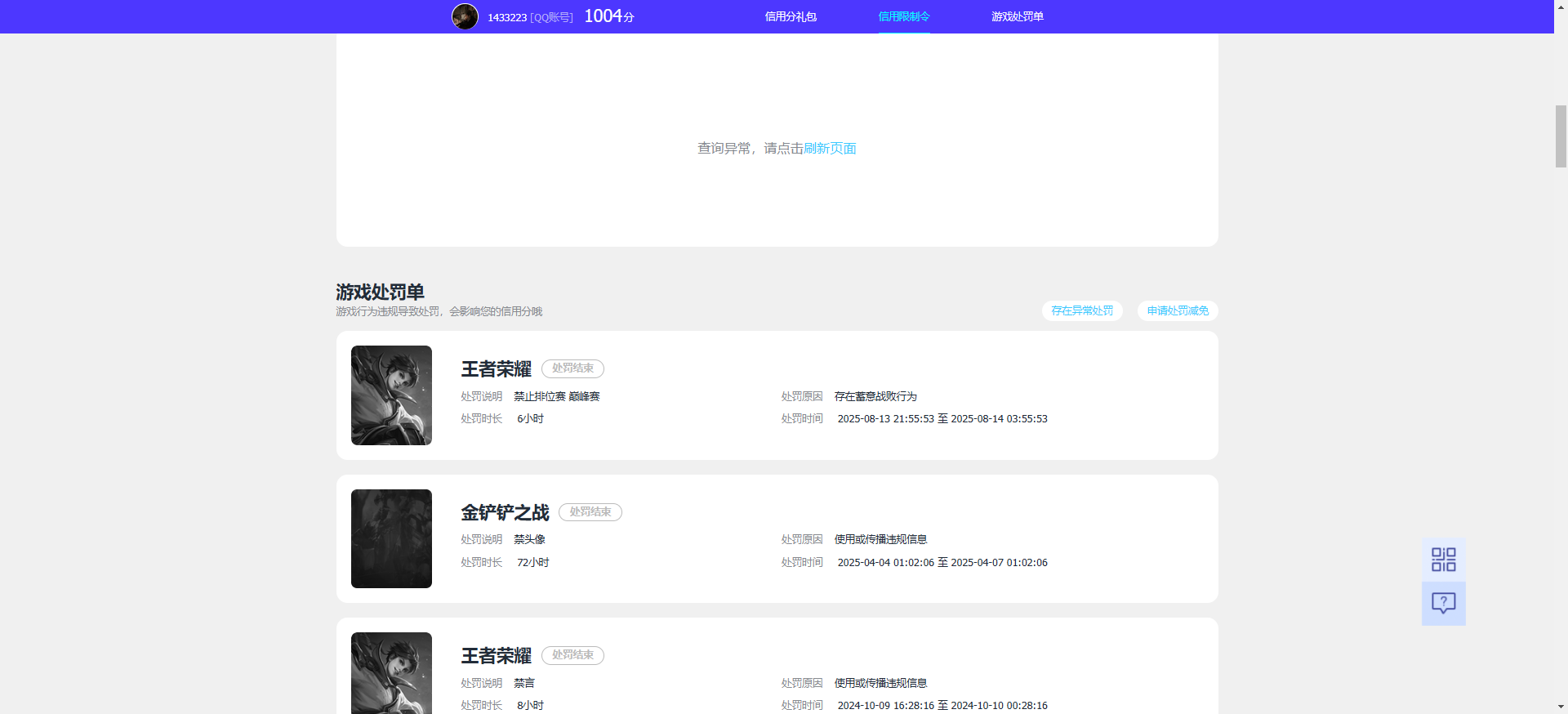Click the 72小时 duration value
This screenshot has width=1568, height=714.
[x=533, y=563]
